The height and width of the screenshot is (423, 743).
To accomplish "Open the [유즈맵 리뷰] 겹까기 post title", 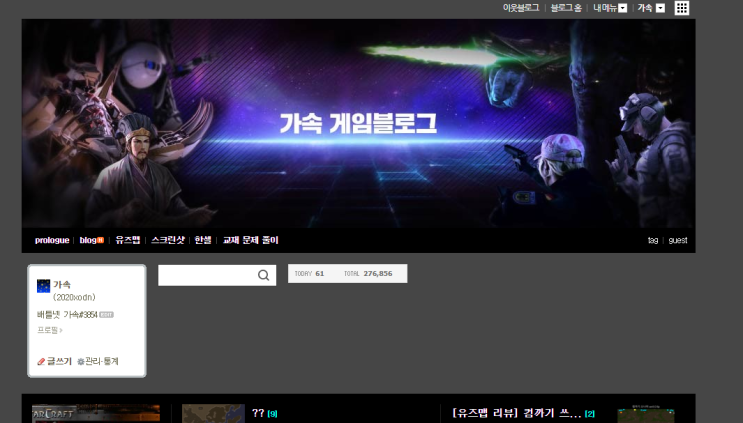I will pos(516,413).
